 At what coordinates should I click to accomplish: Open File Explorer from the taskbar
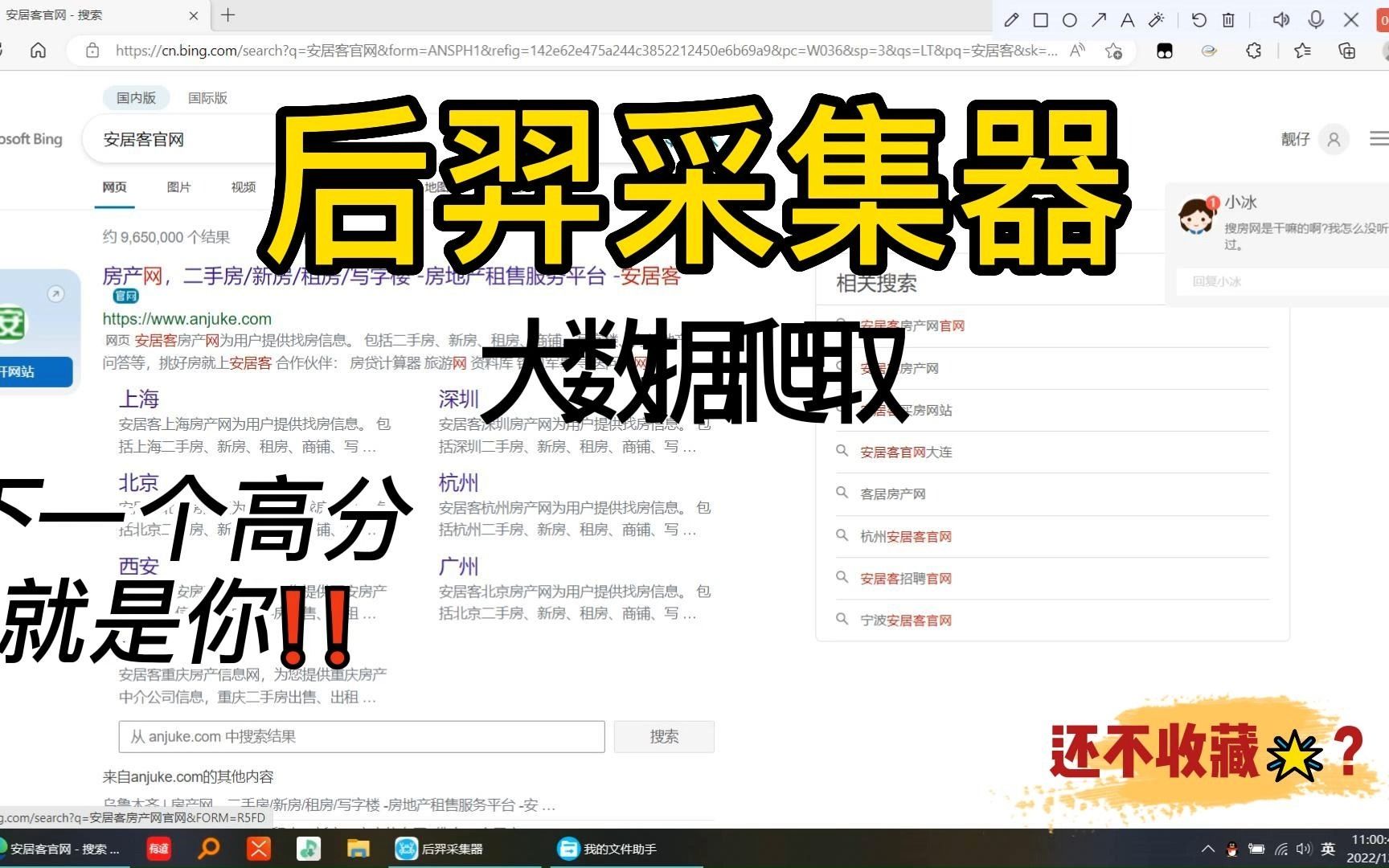[x=358, y=849]
